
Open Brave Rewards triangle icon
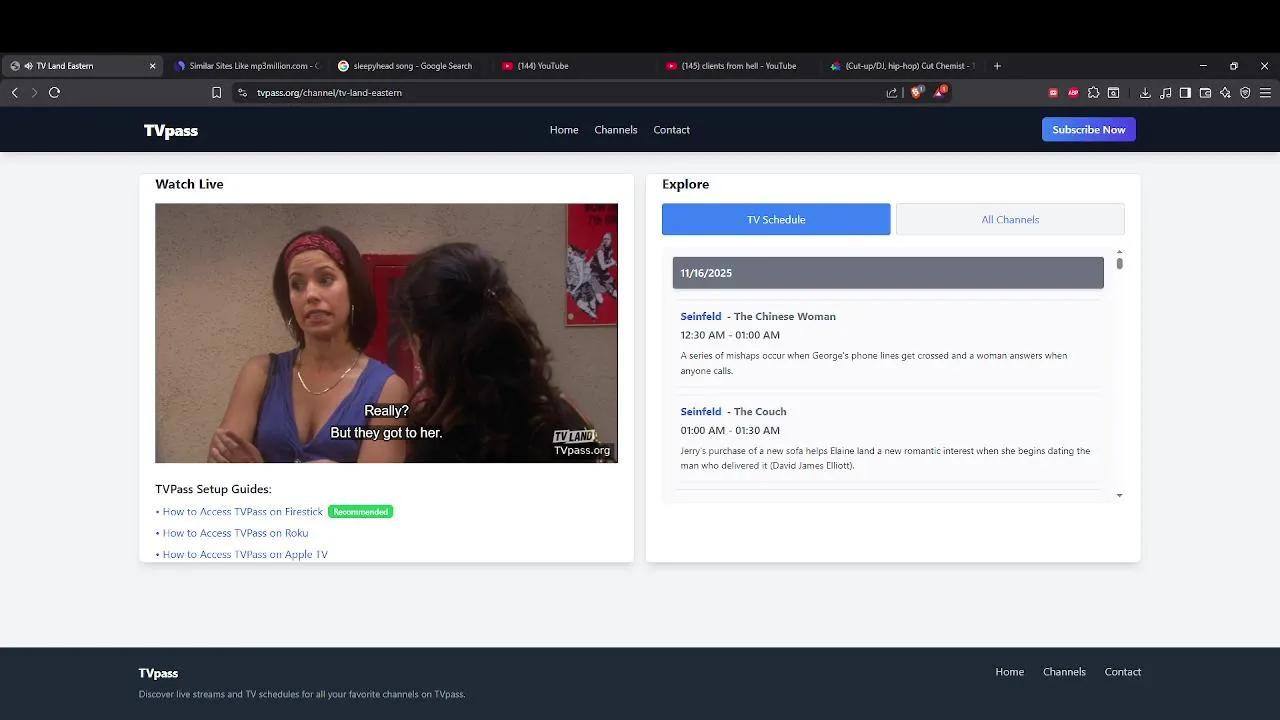pyautogui.click(x=940, y=92)
